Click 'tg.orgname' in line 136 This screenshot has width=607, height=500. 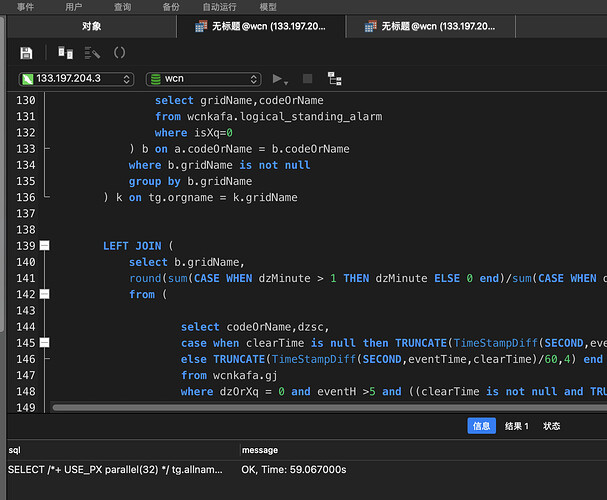pyautogui.click(x=181, y=198)
